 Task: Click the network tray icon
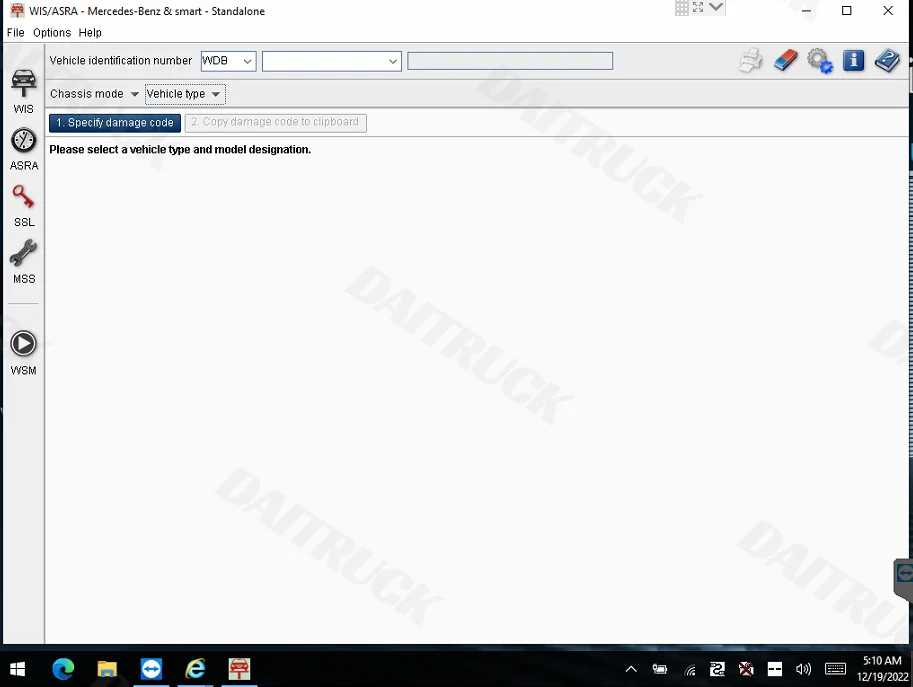click(x=690, y=670)
